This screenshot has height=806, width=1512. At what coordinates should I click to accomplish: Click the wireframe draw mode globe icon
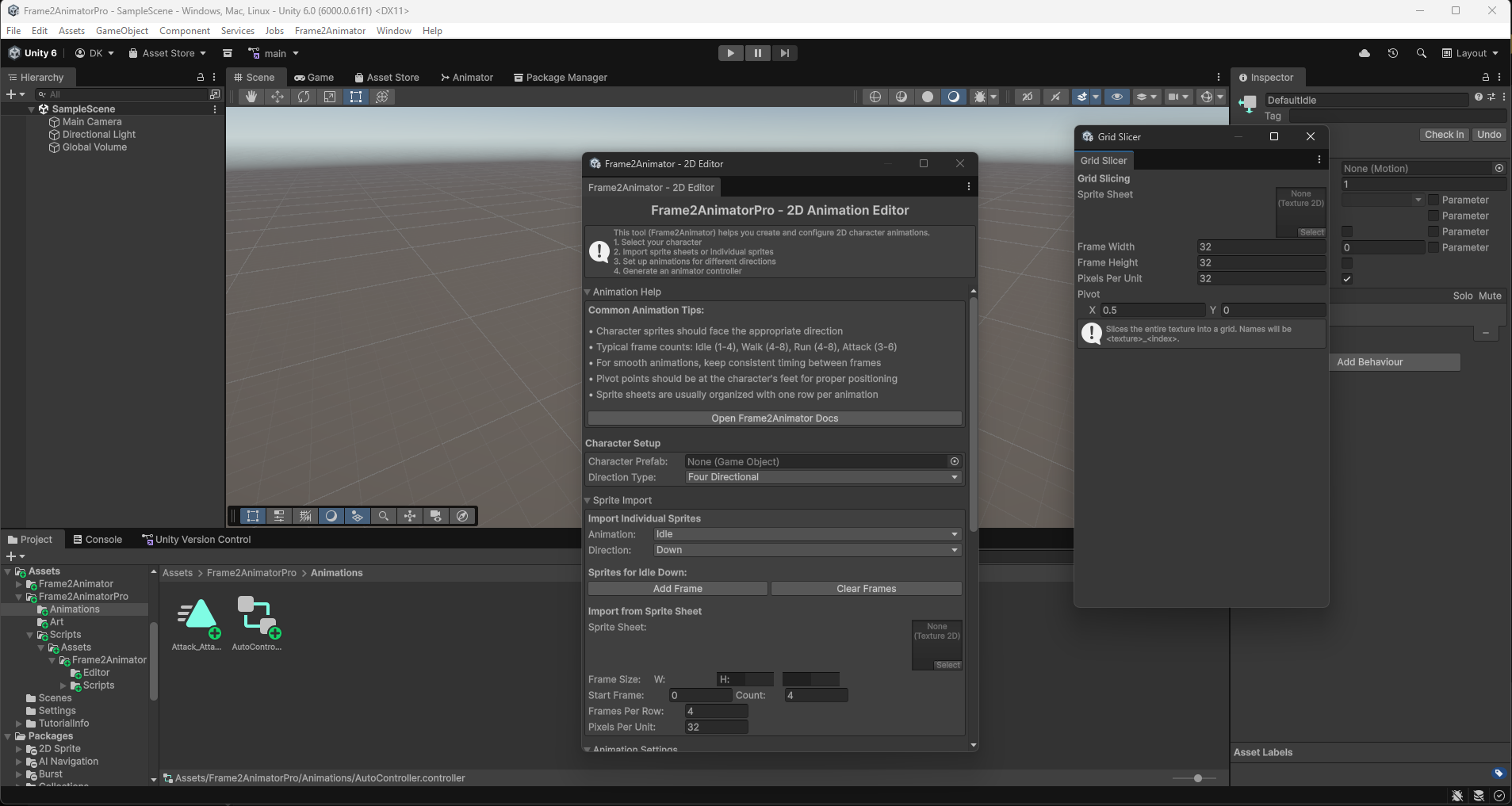tap(875, 97)
